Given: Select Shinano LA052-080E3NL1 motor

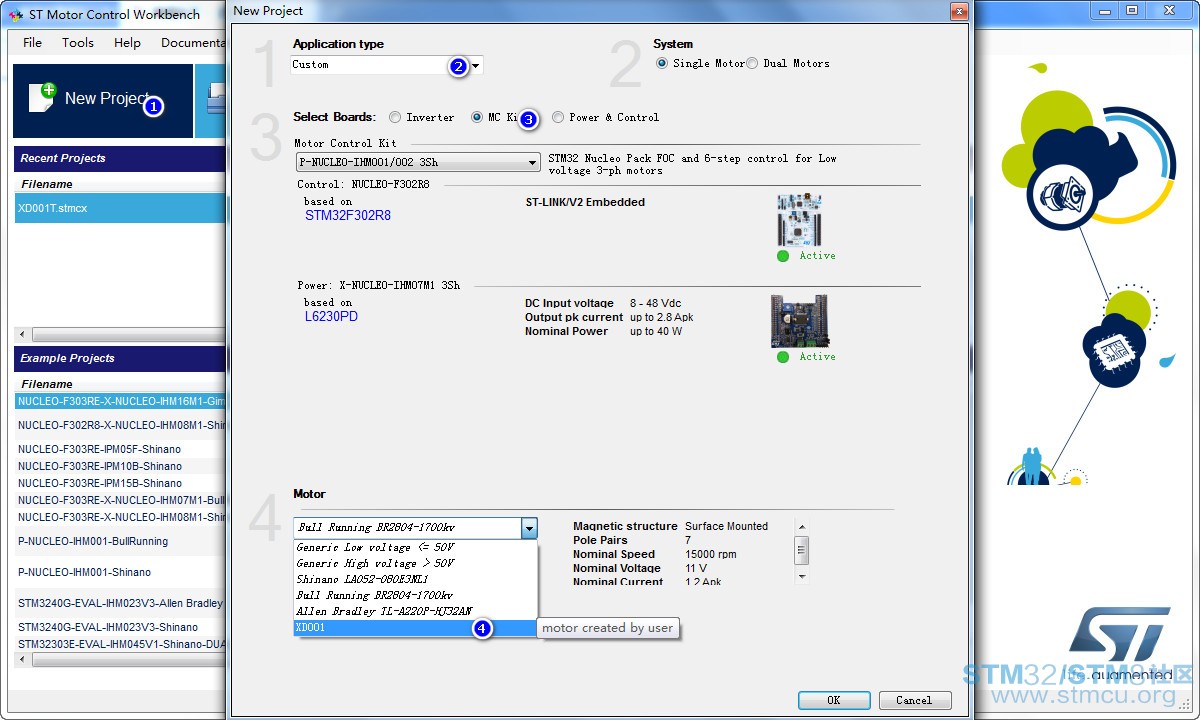Looking at the screenshot, I should 415,580.
